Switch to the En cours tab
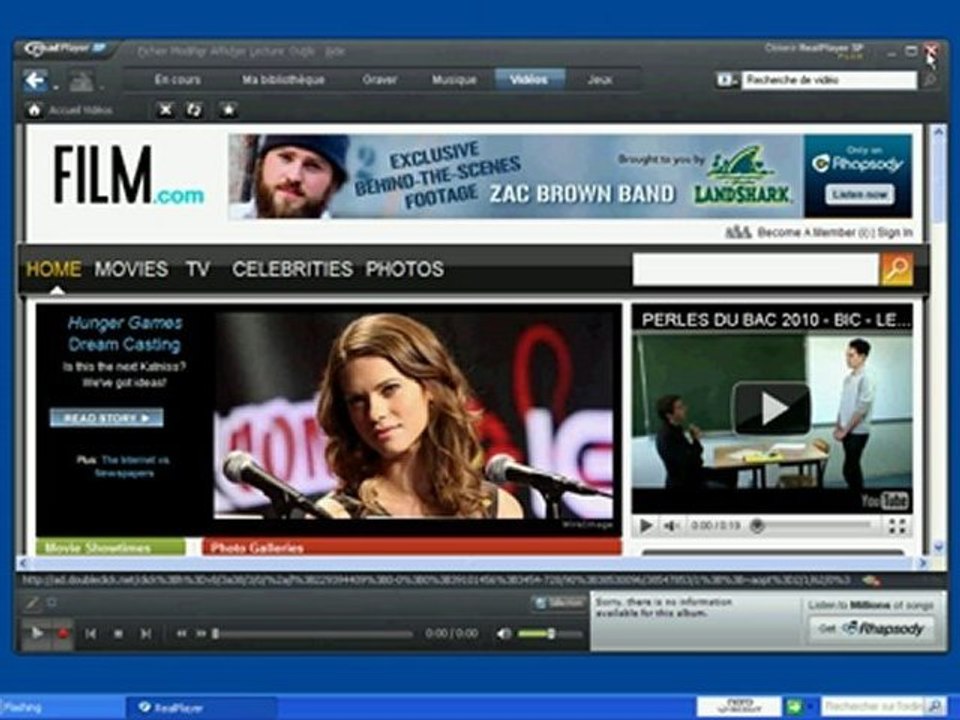This screenshot has width=960, height=720. (178, 80)
